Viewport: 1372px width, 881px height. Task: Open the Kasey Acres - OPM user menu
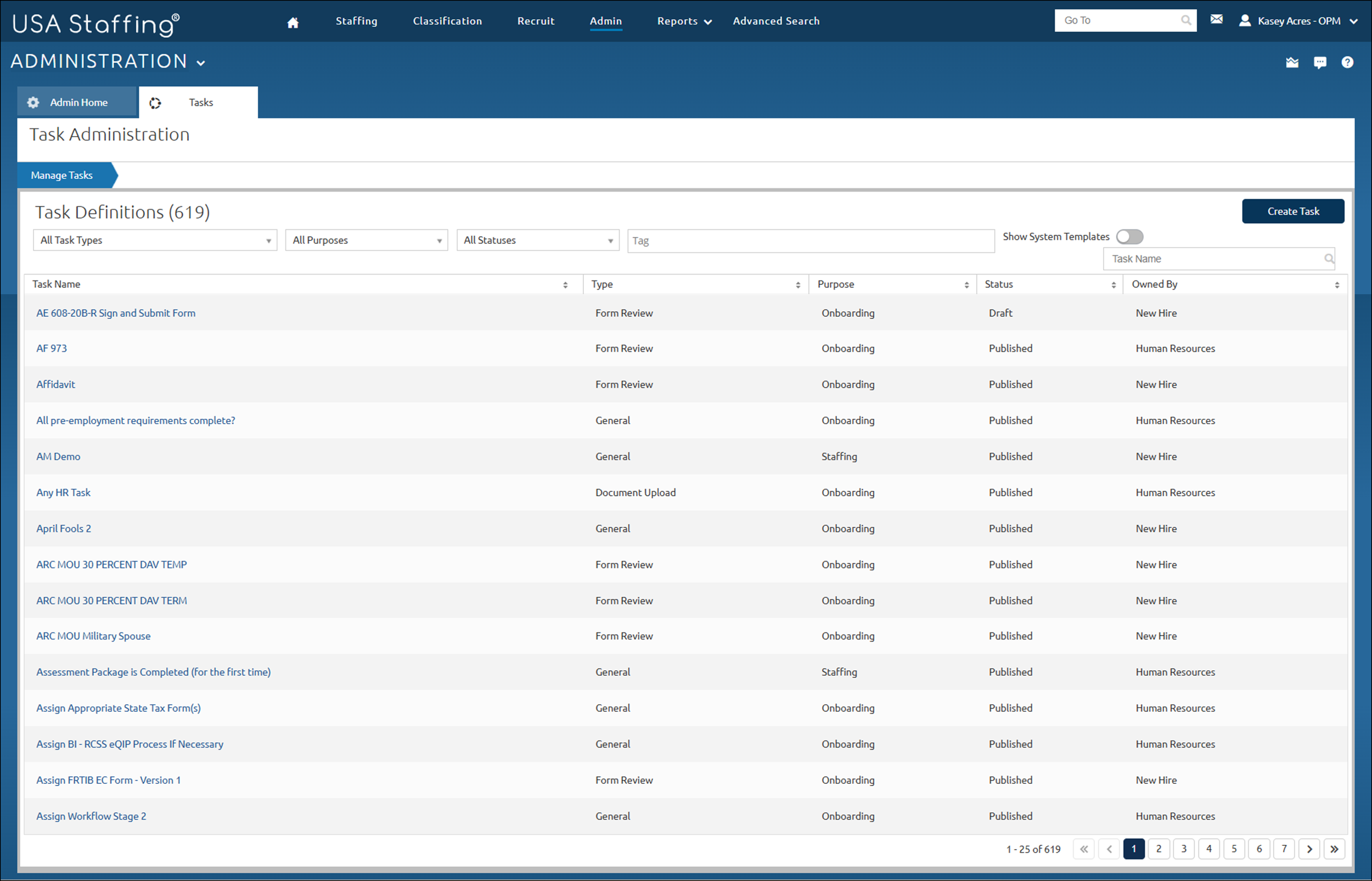pyautogui.click(x=1298, y=21)
